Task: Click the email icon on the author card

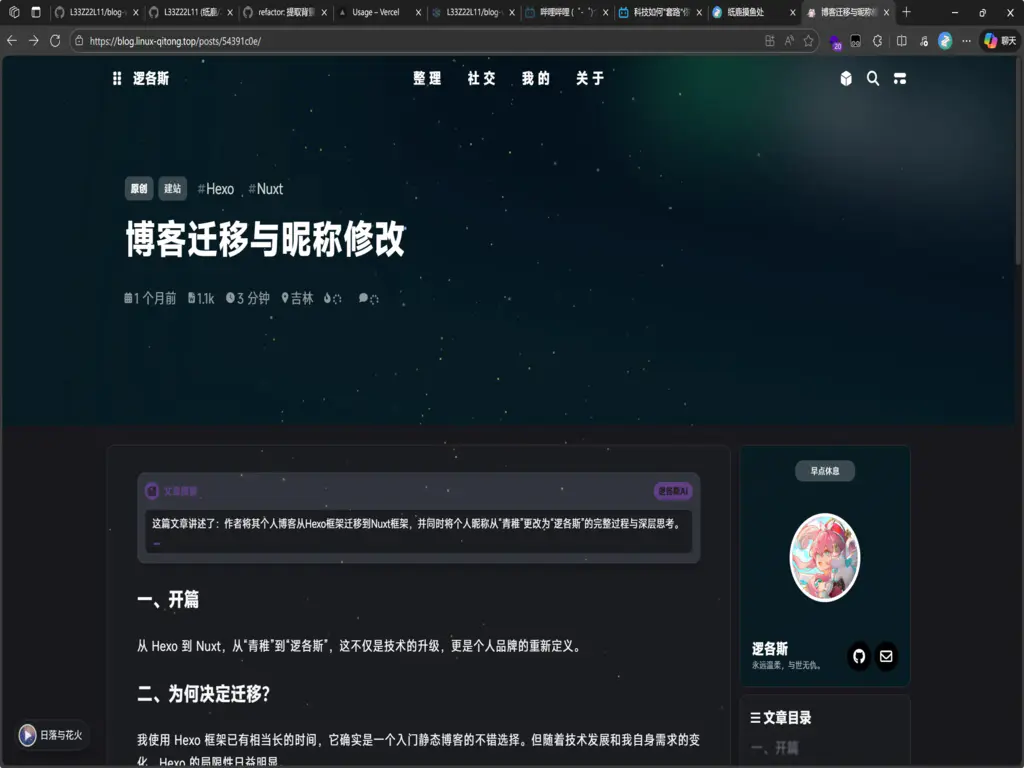Action: [886, 657]
